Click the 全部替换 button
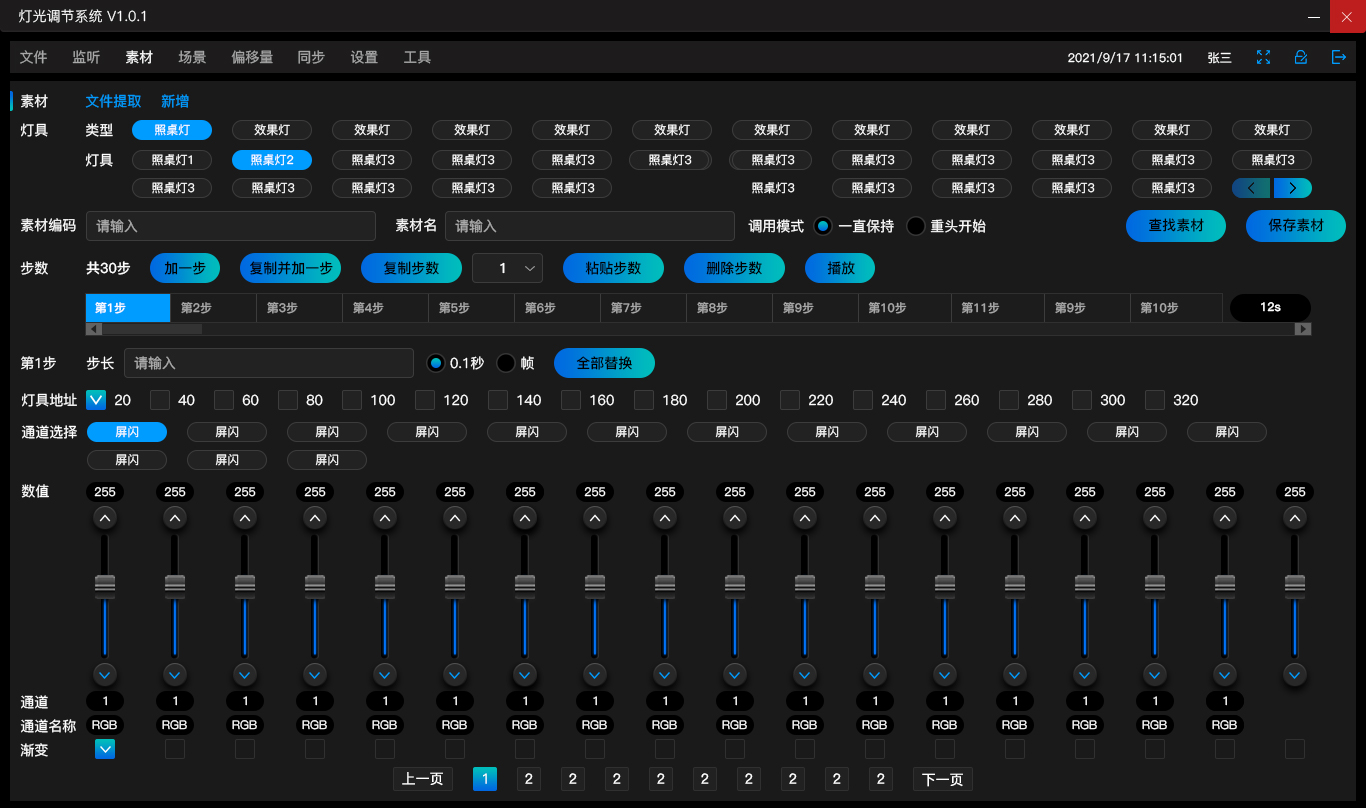This screenshot has width=1366, height=808. point(604,363)
